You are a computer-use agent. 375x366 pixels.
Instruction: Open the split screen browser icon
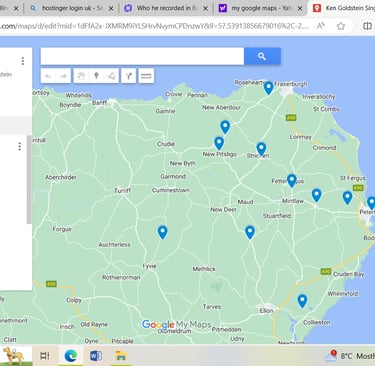point(367,26)
